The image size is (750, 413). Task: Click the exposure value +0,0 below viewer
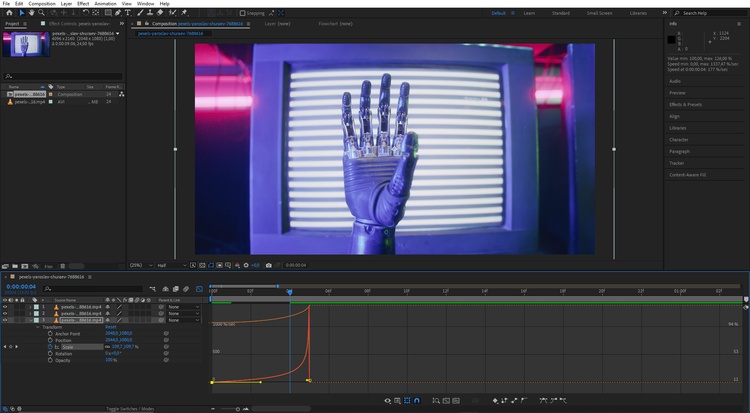pos(255,265)
